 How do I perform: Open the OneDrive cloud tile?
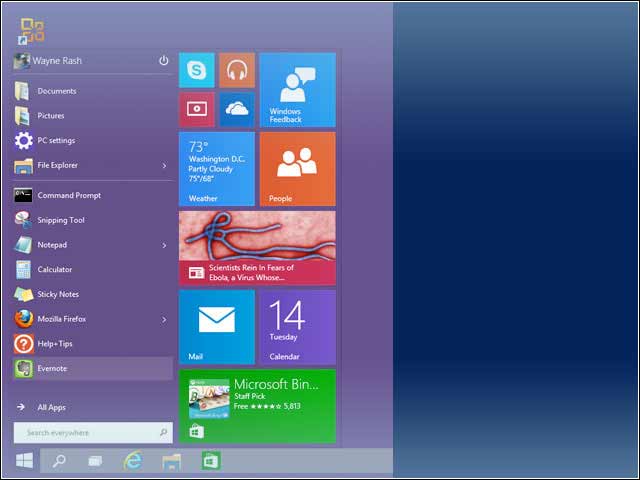pyautogui.click(x=237, y=109)
